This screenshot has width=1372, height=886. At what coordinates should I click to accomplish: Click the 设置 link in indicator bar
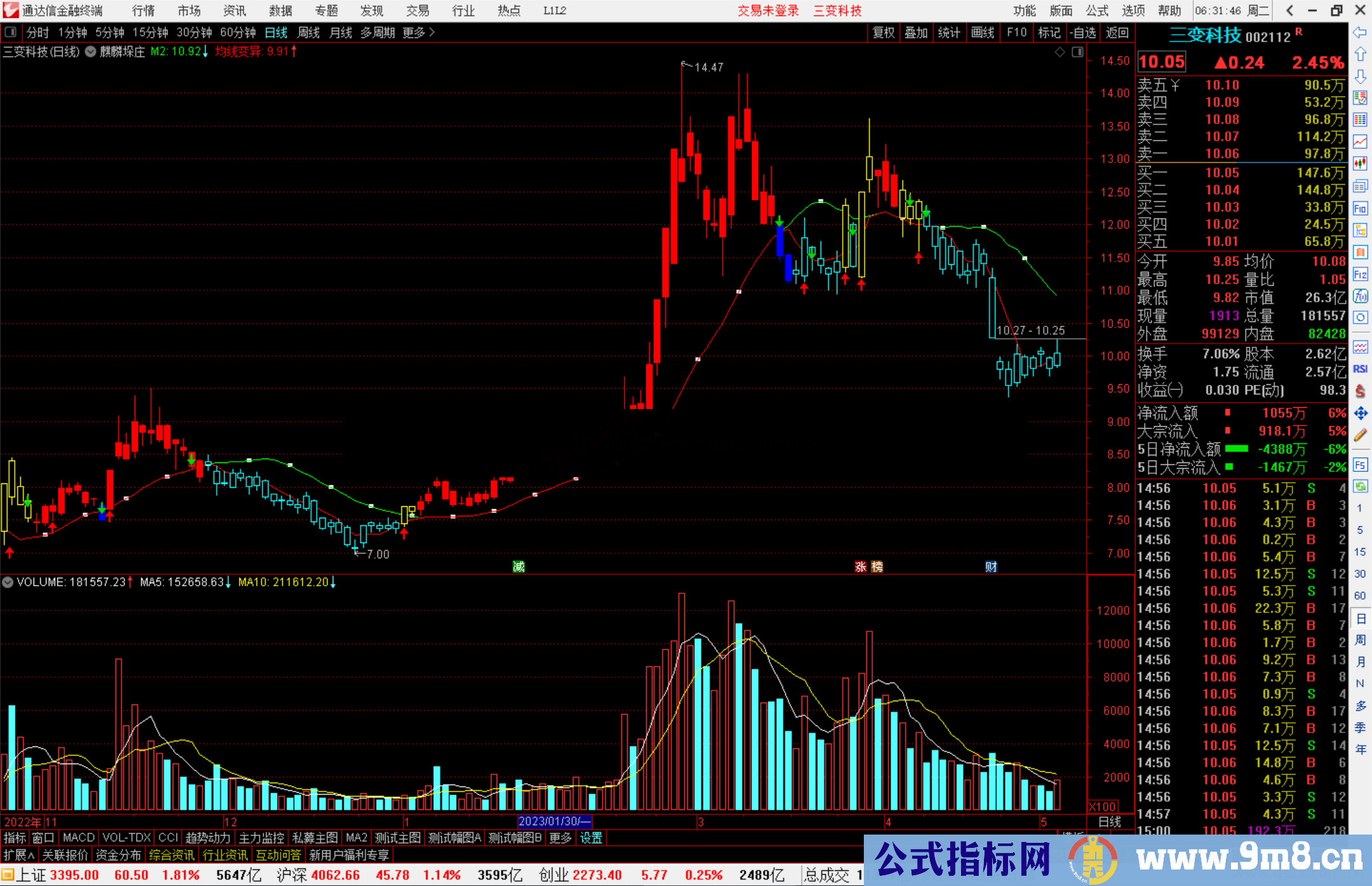pyautogui.click(x=591, y=838)
